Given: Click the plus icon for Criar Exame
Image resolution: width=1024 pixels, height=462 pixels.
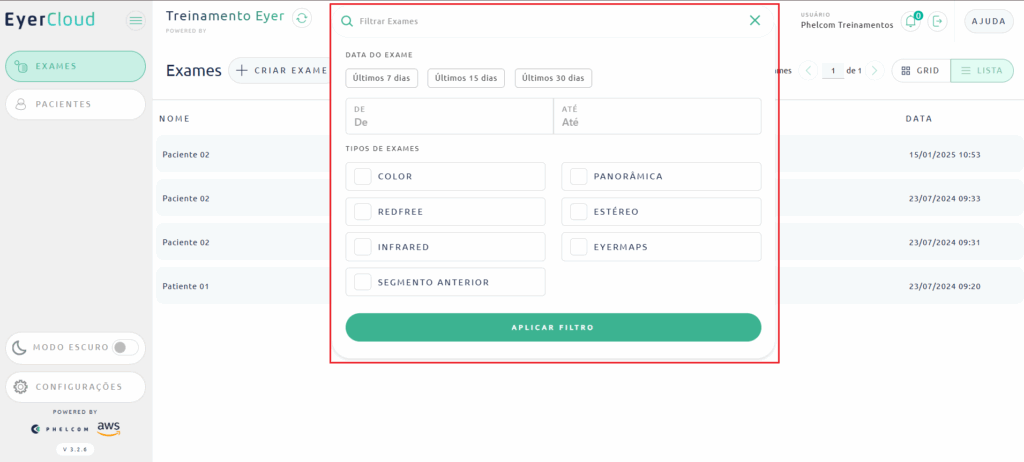Looking at the screenshot, I should click(242, 70).
